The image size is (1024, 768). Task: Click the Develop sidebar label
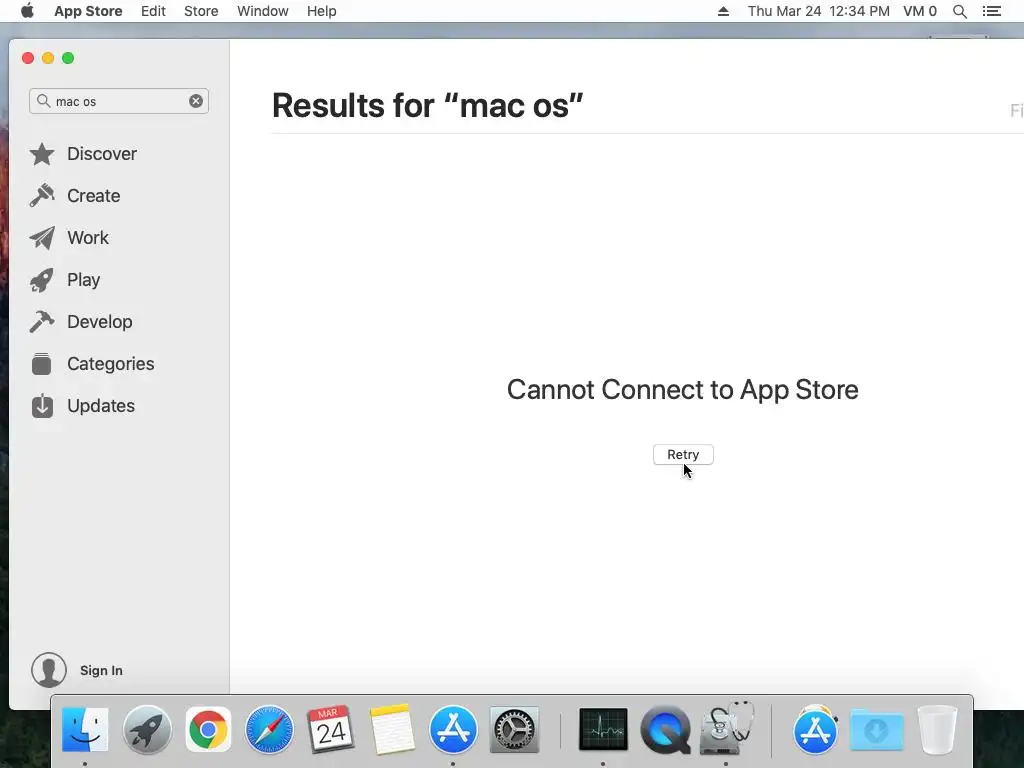click(x=100, y=322)
